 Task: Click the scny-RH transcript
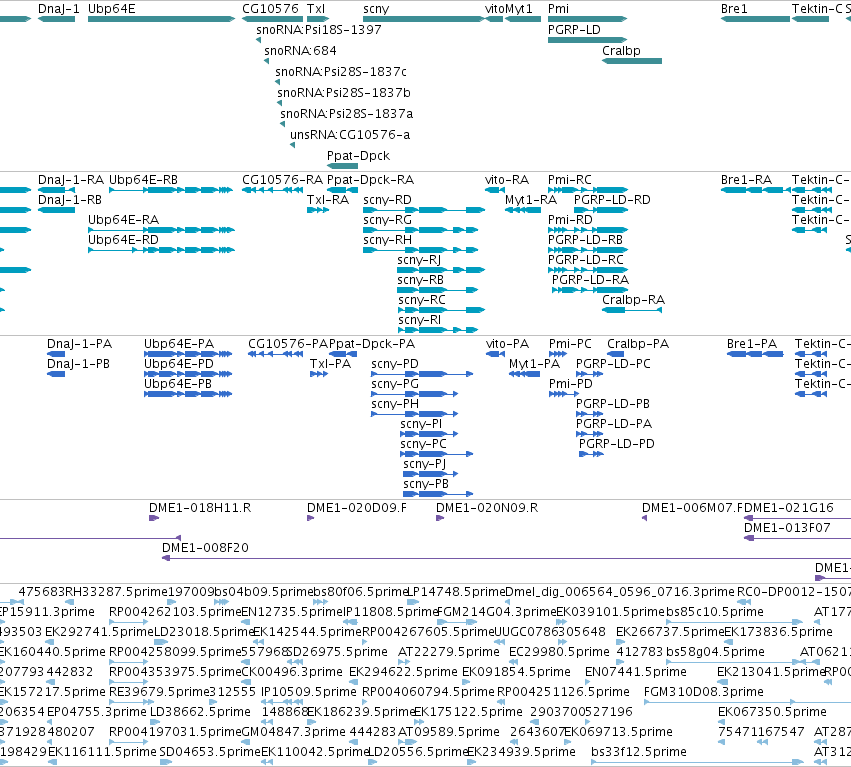[x=421, y=250]
